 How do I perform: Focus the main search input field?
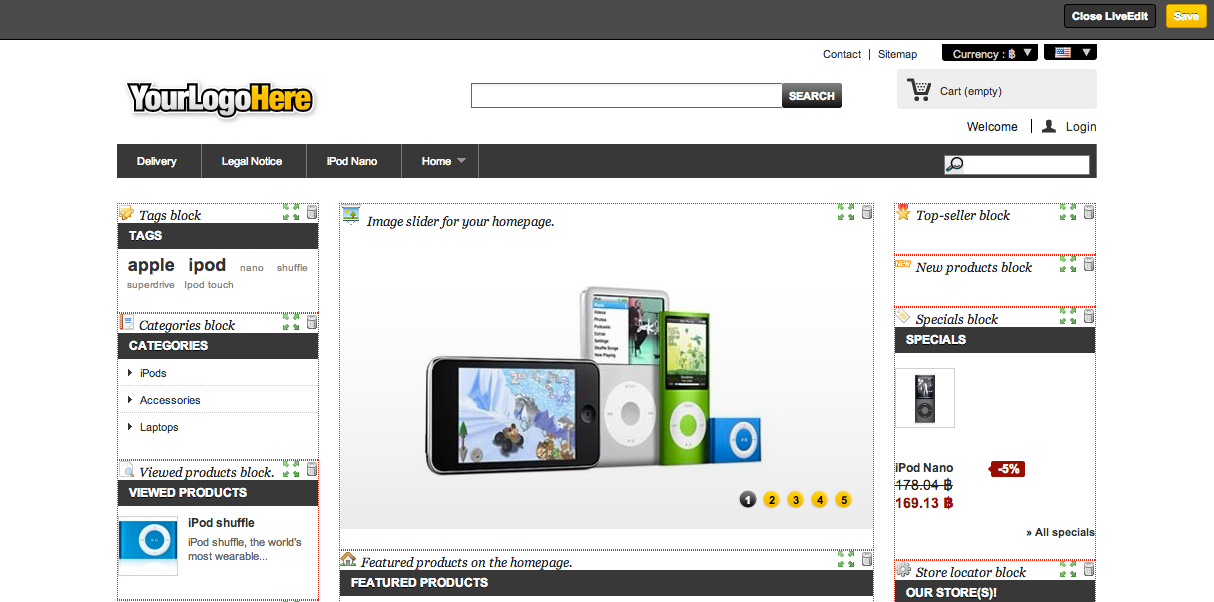(x=626, y=96)
